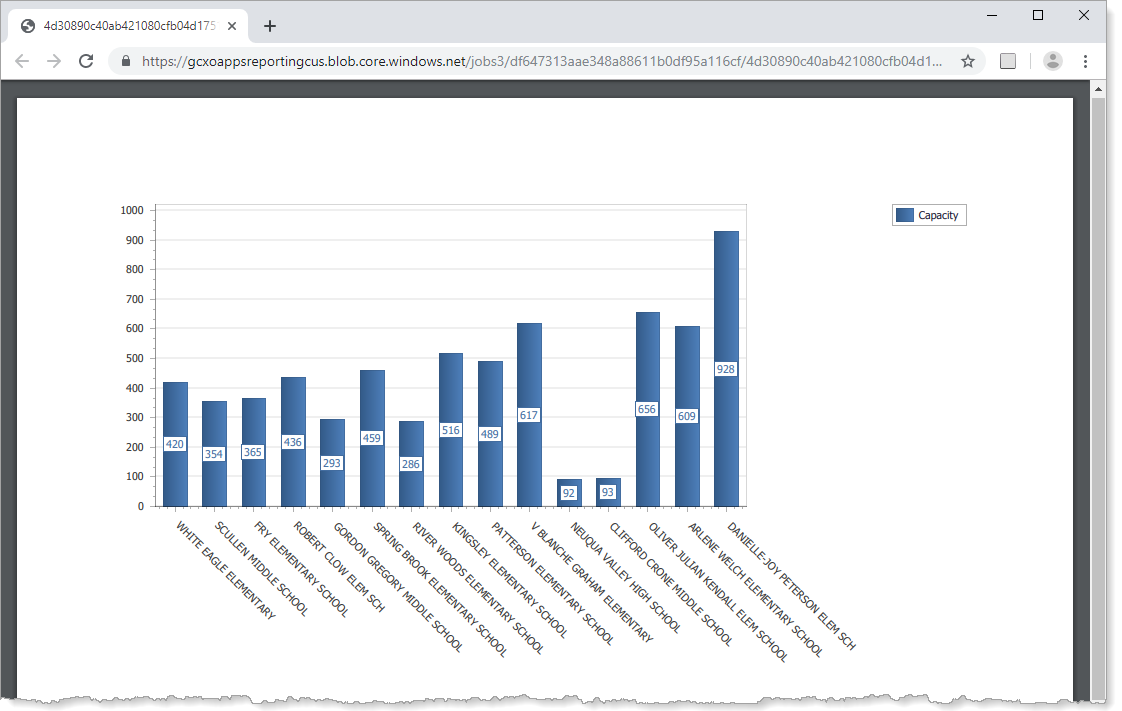Click the padlock security icon in address bar
Viewport: 1122px width, 711px height.
click(125, 61)
